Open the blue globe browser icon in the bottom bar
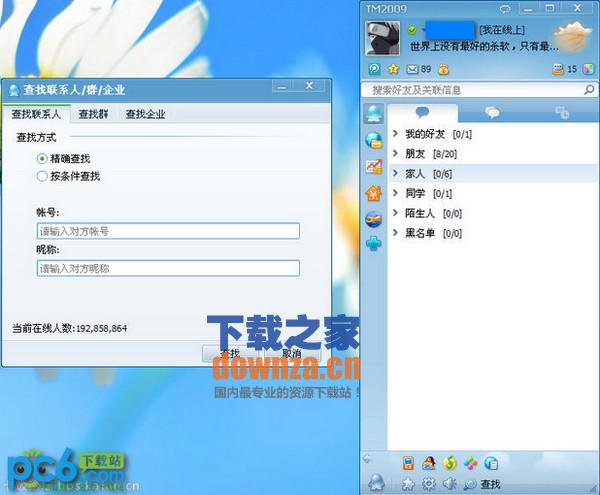 coord(491,463)
